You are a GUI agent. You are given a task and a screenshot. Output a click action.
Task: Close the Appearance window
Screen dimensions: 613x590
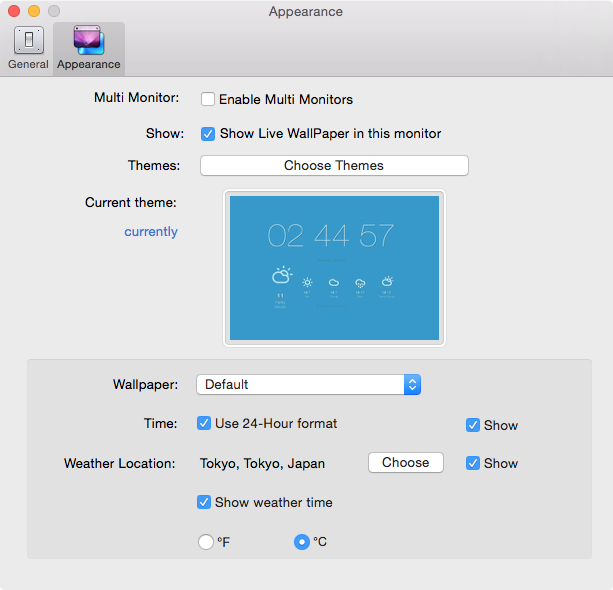click(x=14, y=11)
